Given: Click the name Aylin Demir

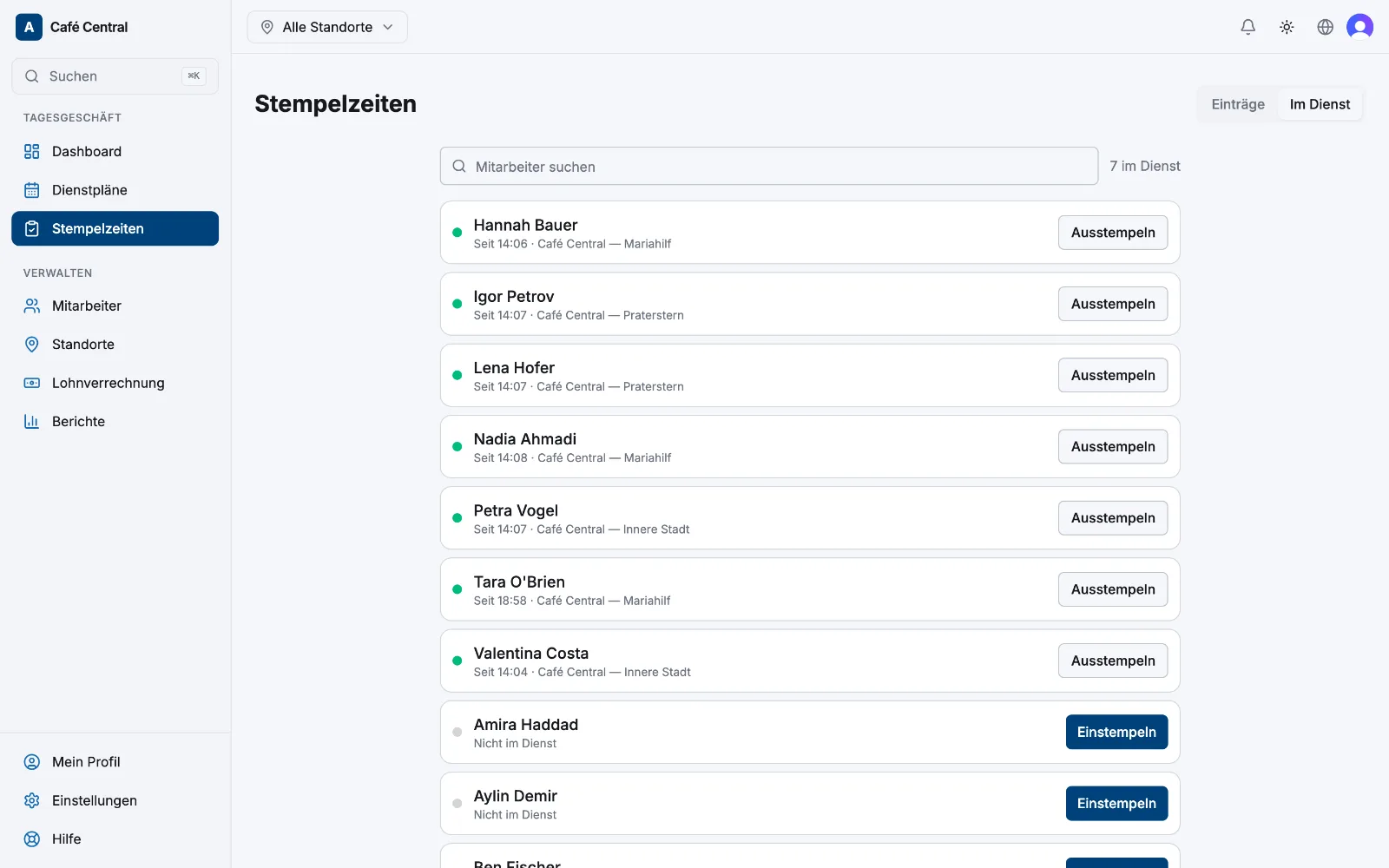Looking at the screenshot, I should (516, 796).
